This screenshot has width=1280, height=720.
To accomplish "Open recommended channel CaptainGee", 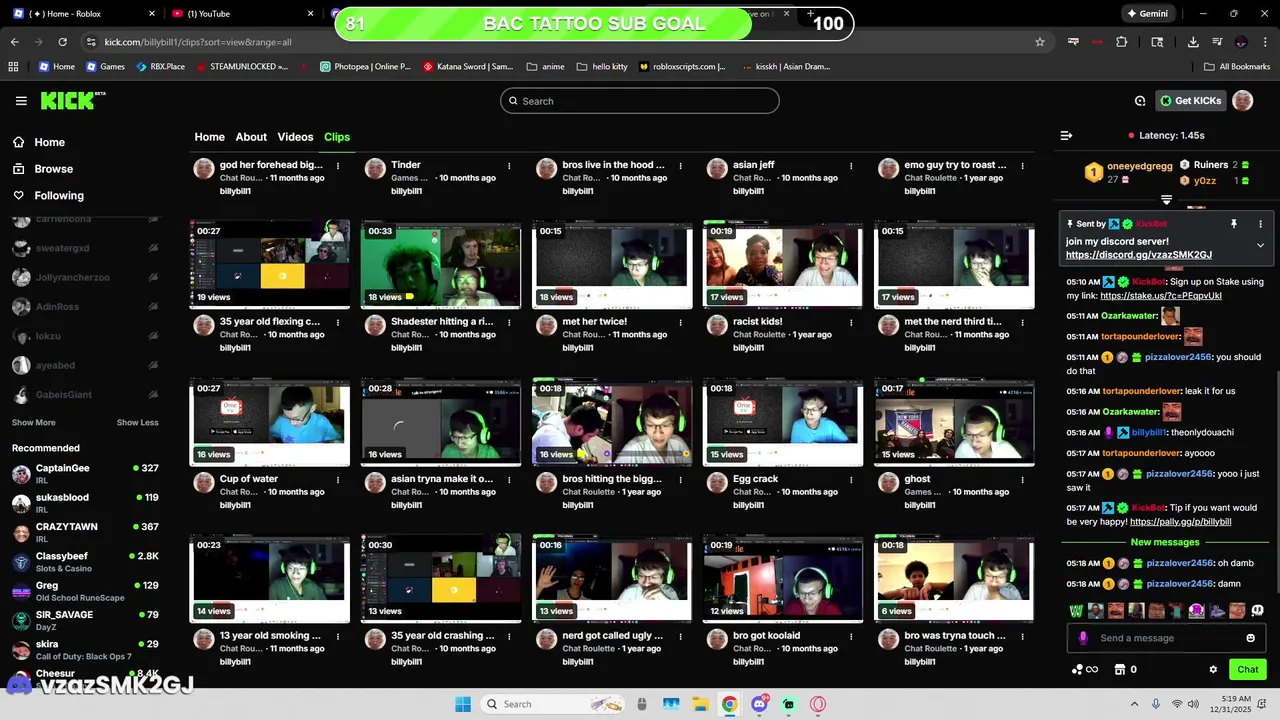I will 85,474.
